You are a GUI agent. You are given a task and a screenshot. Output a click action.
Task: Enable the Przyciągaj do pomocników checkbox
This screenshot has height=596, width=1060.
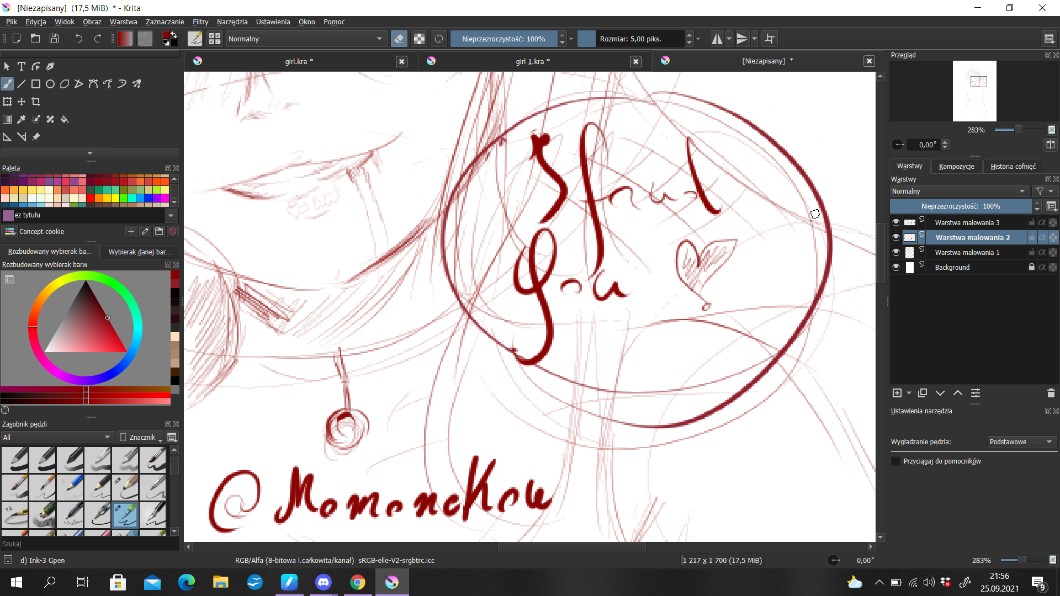[896, 461]
